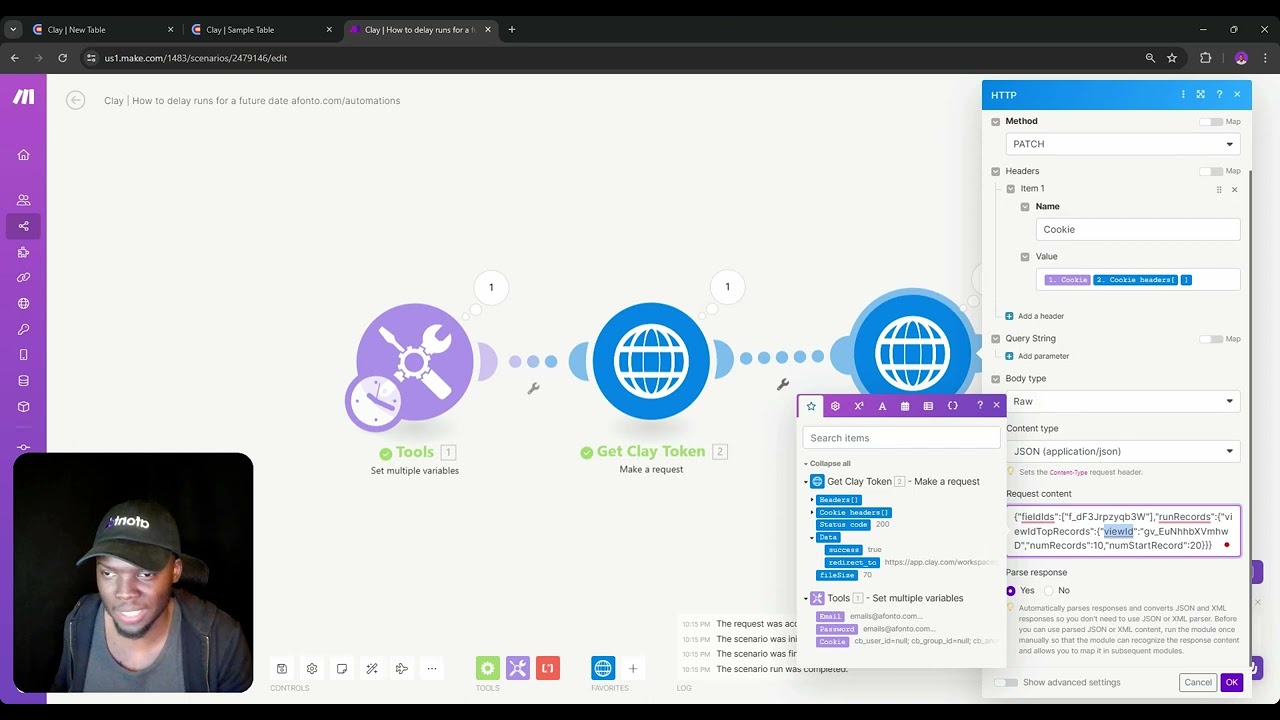Switch to Date and time functions tab
This screenshot has width=1280, height=720.
(905, 406)
